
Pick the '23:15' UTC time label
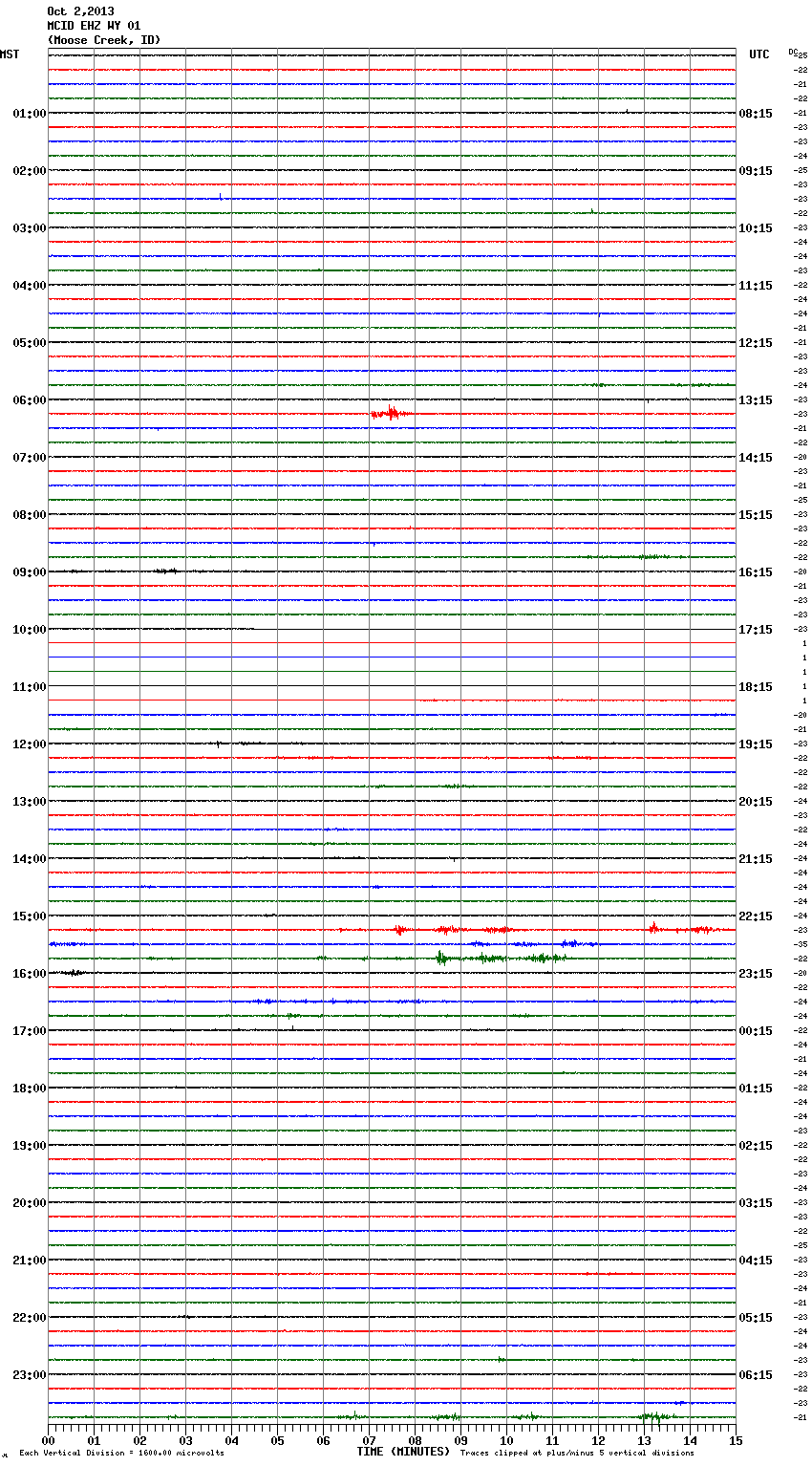pos(756,974)
